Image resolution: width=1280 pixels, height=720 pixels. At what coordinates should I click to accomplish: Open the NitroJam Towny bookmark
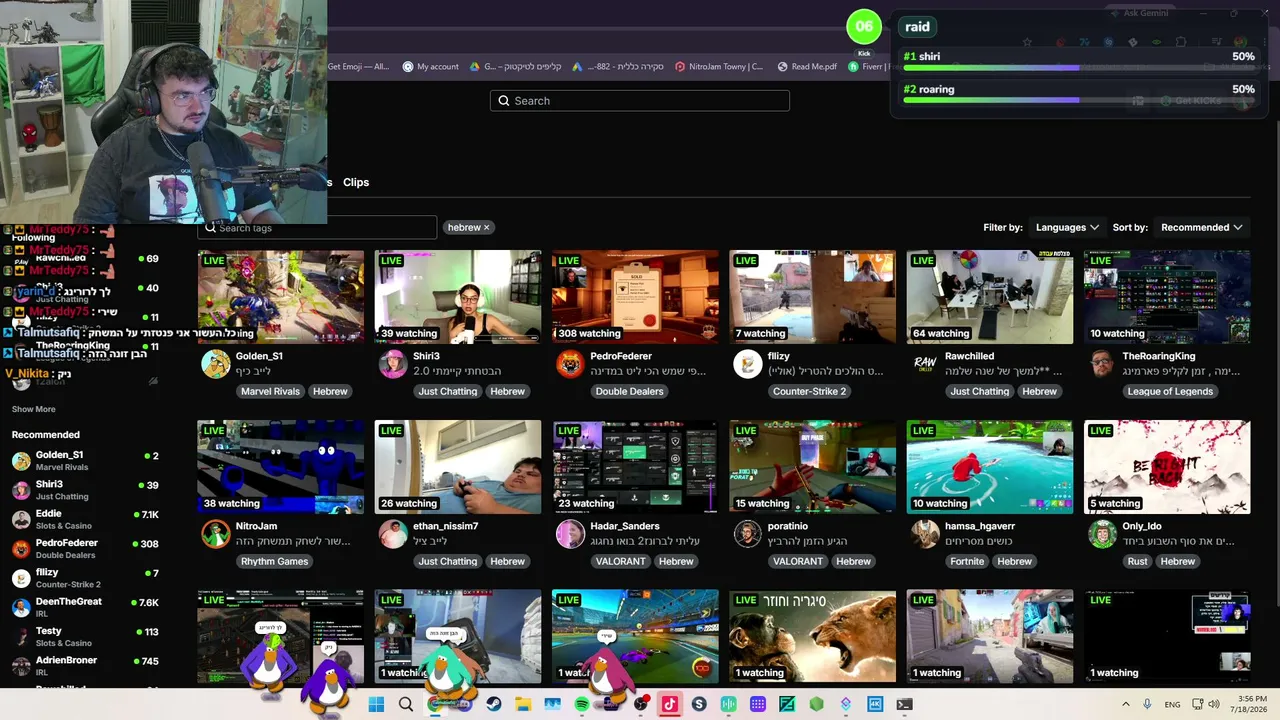(719, 67)
